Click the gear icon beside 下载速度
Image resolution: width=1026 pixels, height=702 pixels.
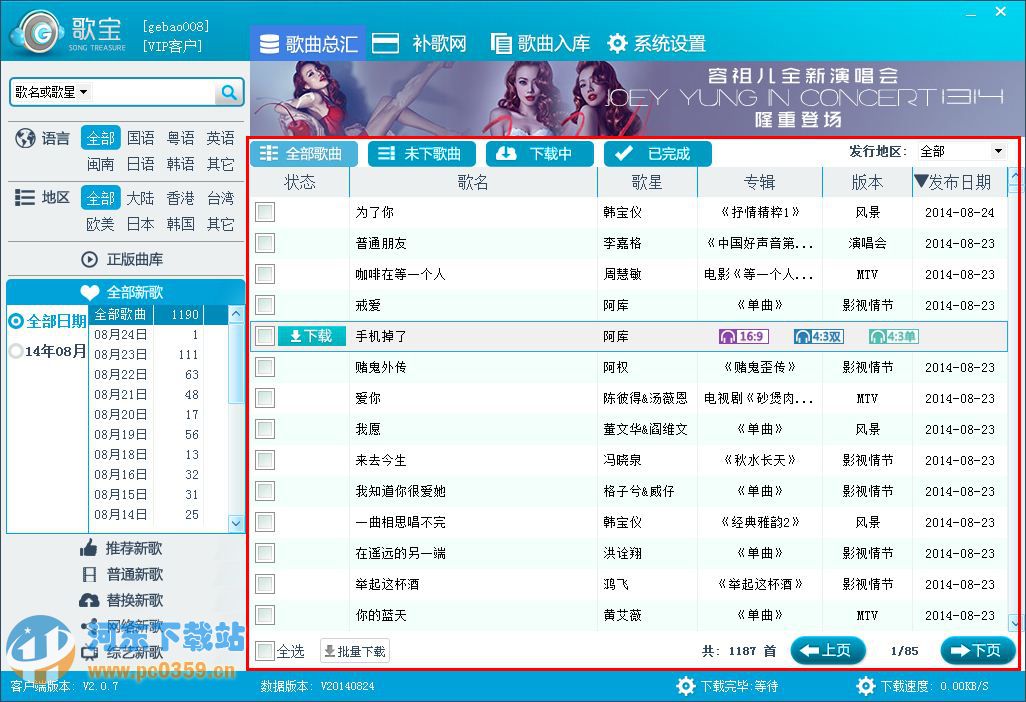coord(866,687)
